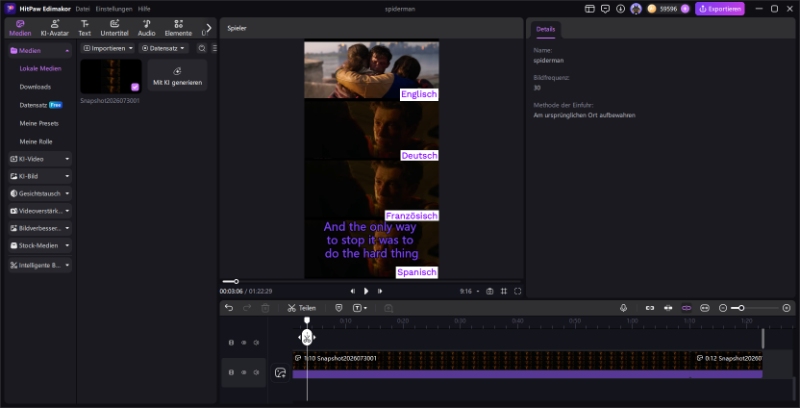Open the Hilfe menu
Image resolution: width=800 pixels, height=408 pixels.
(144, 9)
